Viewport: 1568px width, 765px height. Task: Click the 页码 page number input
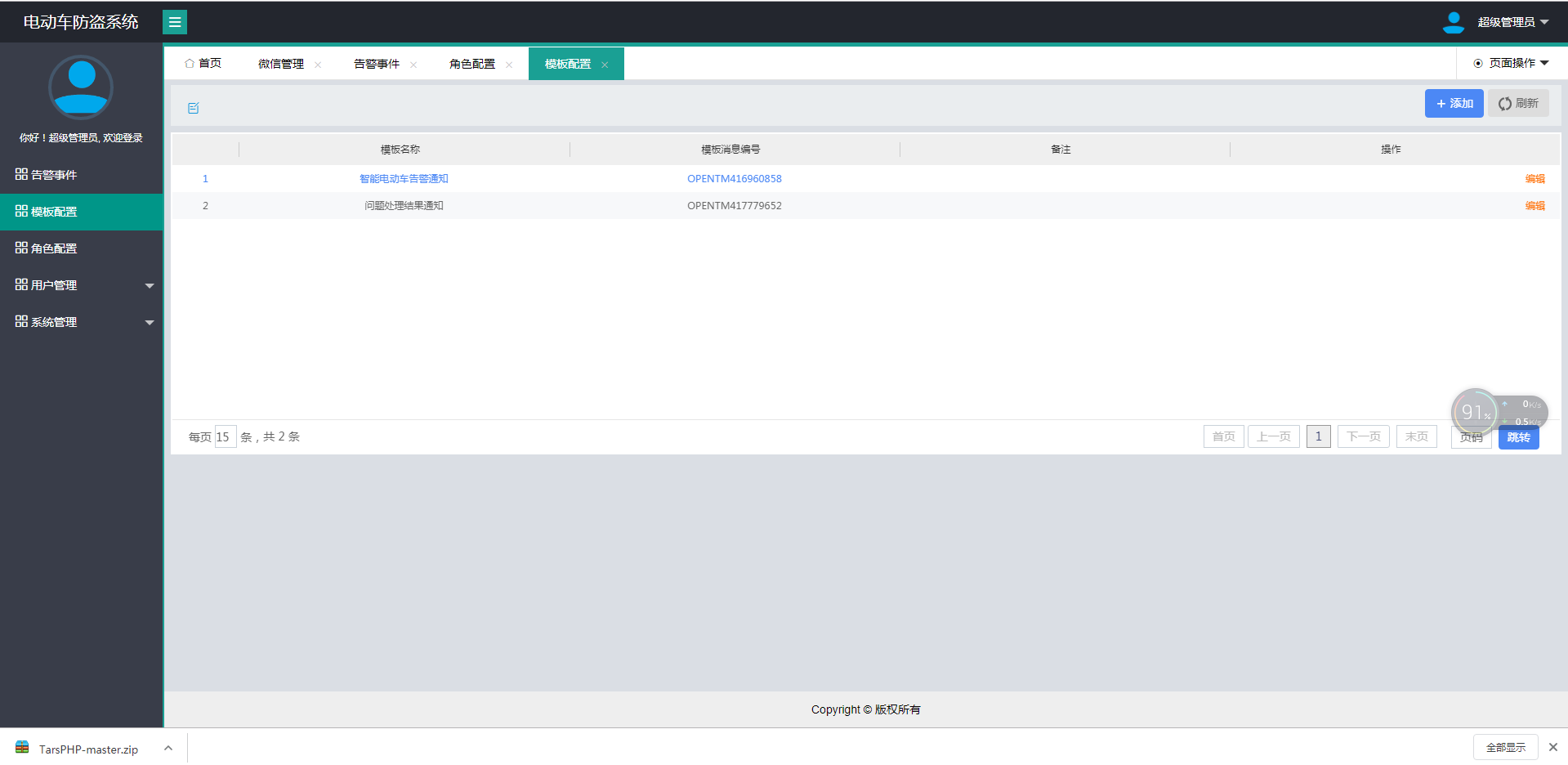1471,437
